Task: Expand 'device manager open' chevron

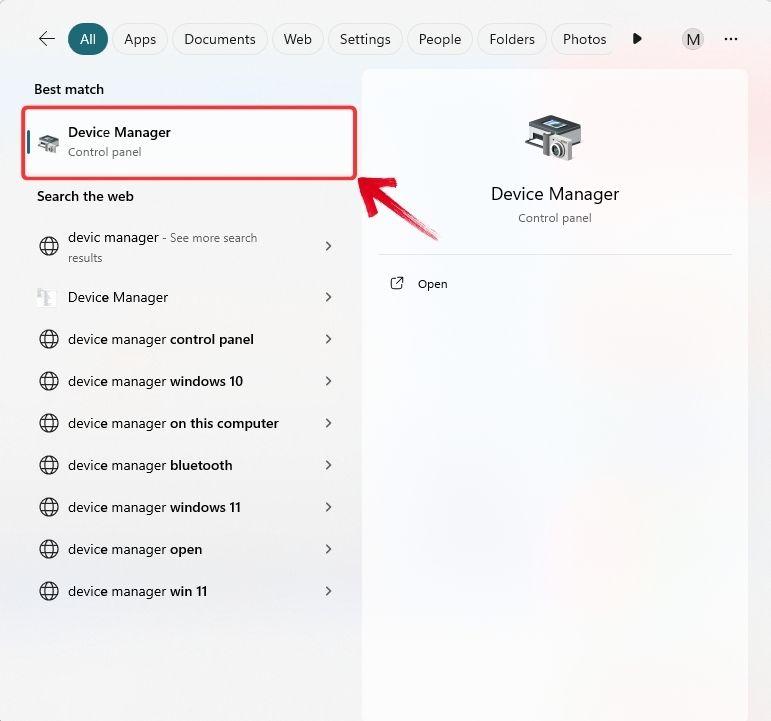Action: tap(328, 549)
